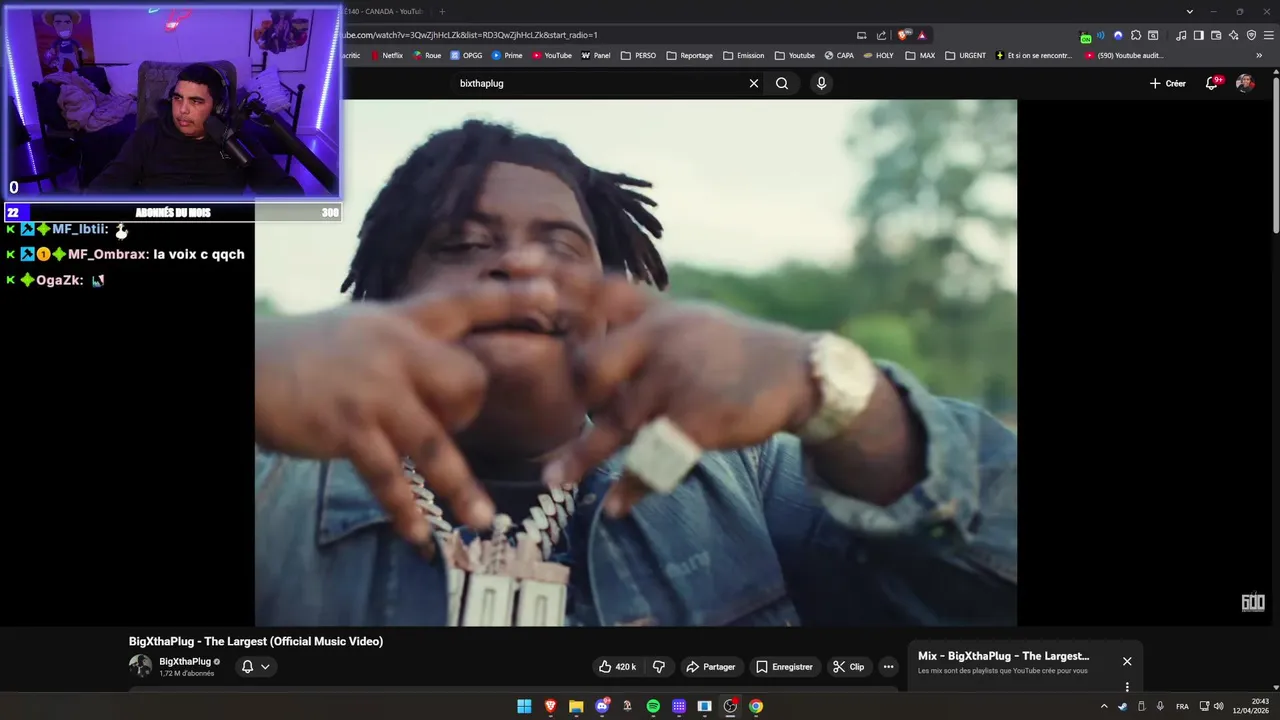Open the Reportage bookmarks folder
Viewport: 1280px width, 720px height.
click(689, 56)
